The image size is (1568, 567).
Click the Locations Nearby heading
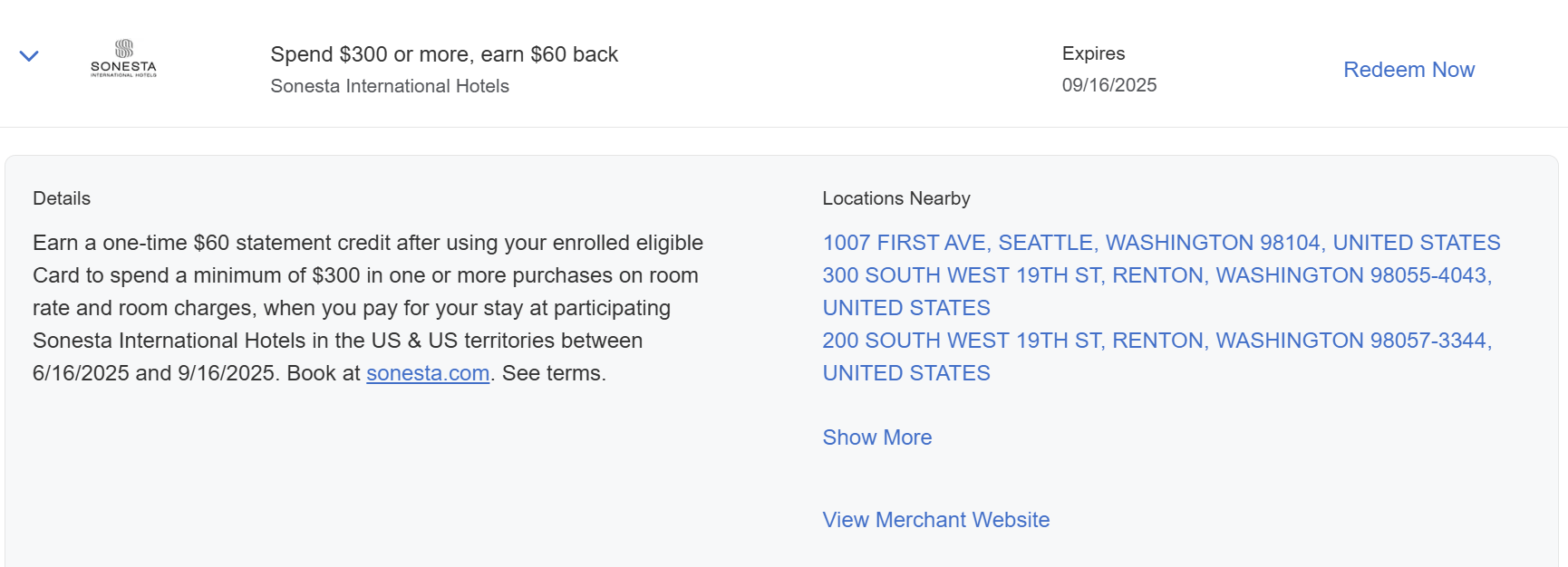pos(895,198)
